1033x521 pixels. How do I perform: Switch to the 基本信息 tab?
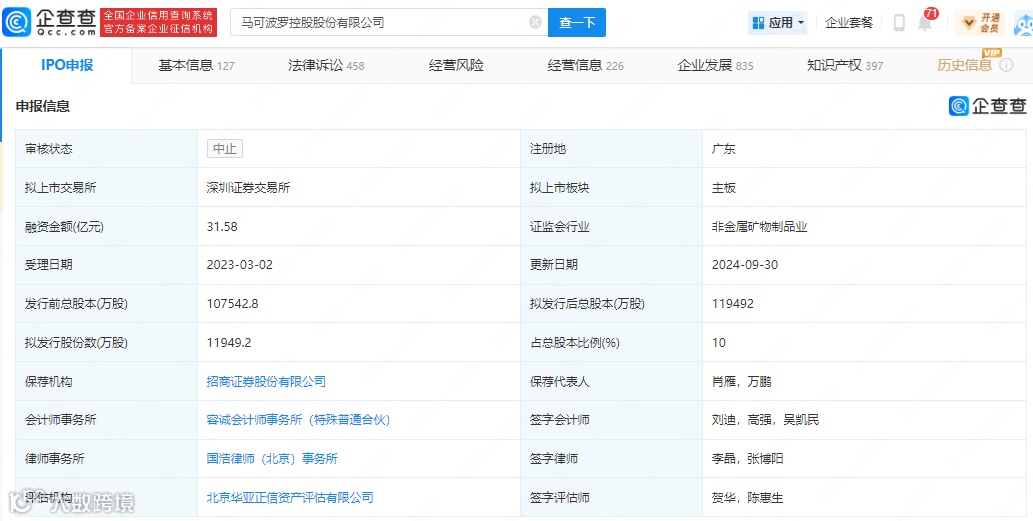click(196, 65)
